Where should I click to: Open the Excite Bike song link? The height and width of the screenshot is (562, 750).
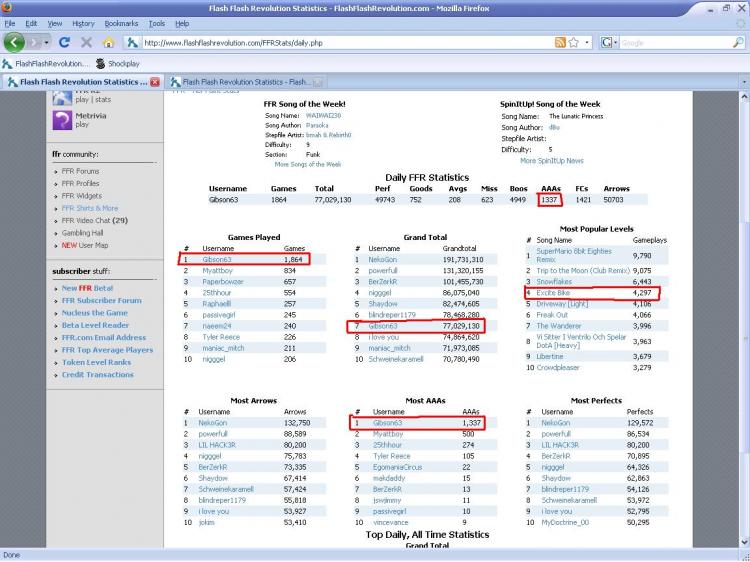click(553, 293)
